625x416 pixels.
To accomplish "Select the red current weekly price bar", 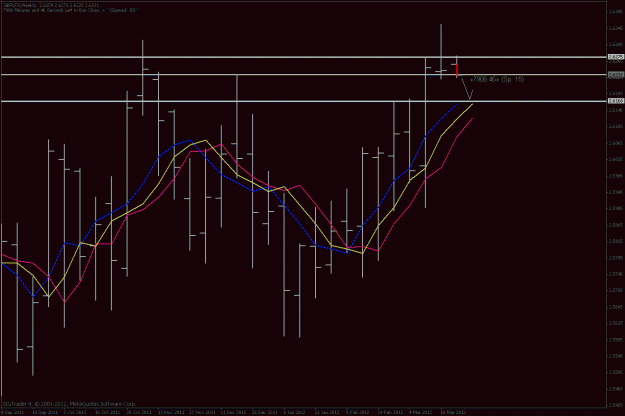I will coord(457,69).
